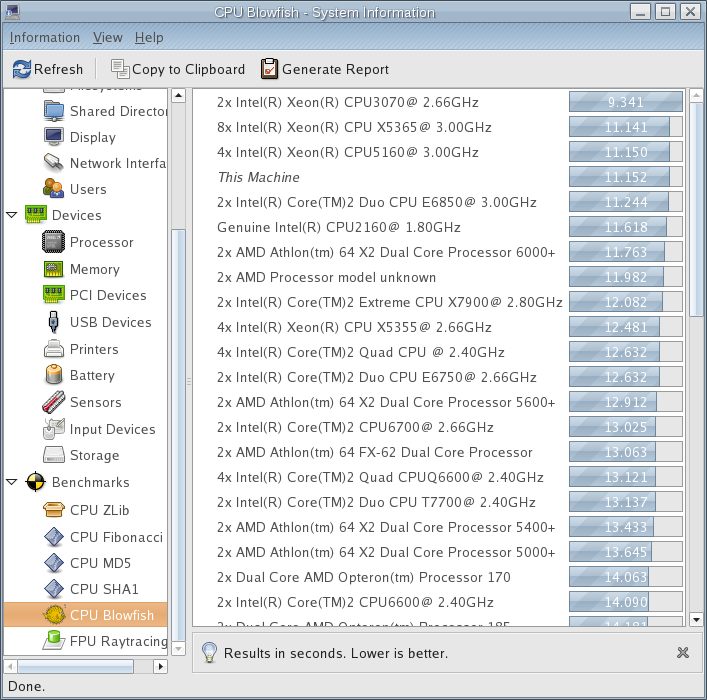This screenshot has width=707, height=700.
Task: Click sidebar scrollbar down arrow
Action: coord(179,649)
